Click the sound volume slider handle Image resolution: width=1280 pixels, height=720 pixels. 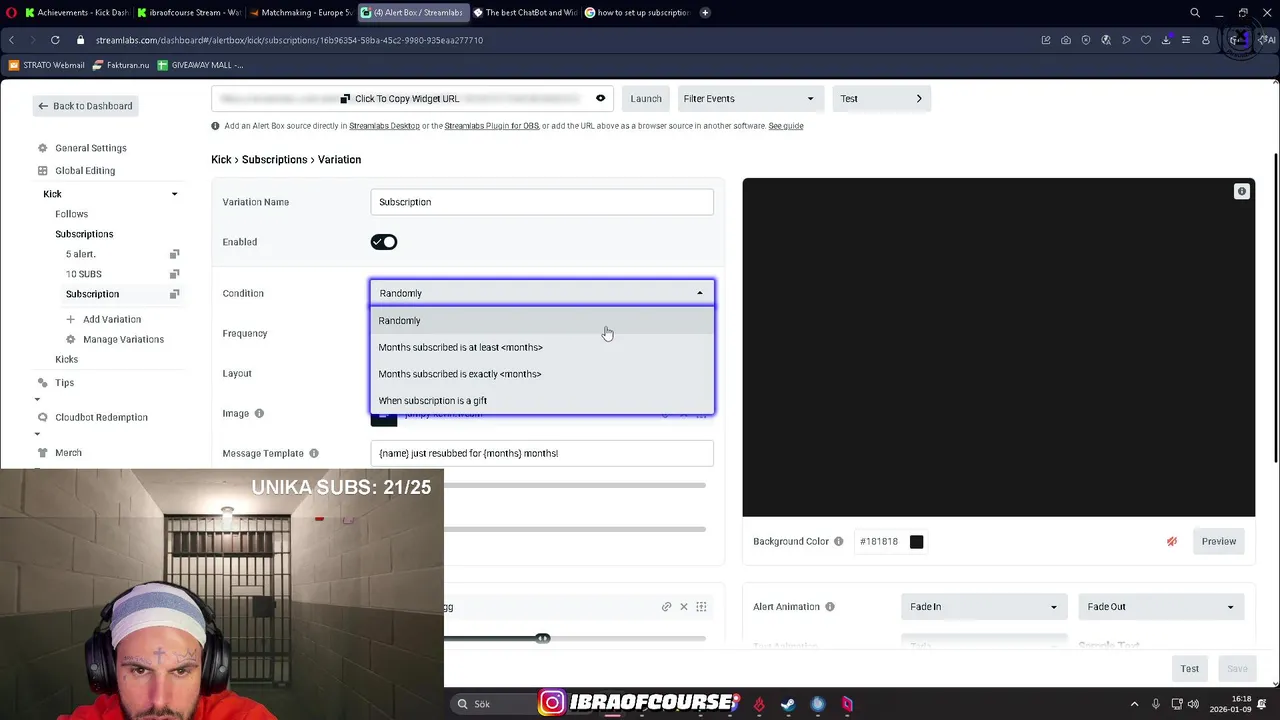pos(542,638)
